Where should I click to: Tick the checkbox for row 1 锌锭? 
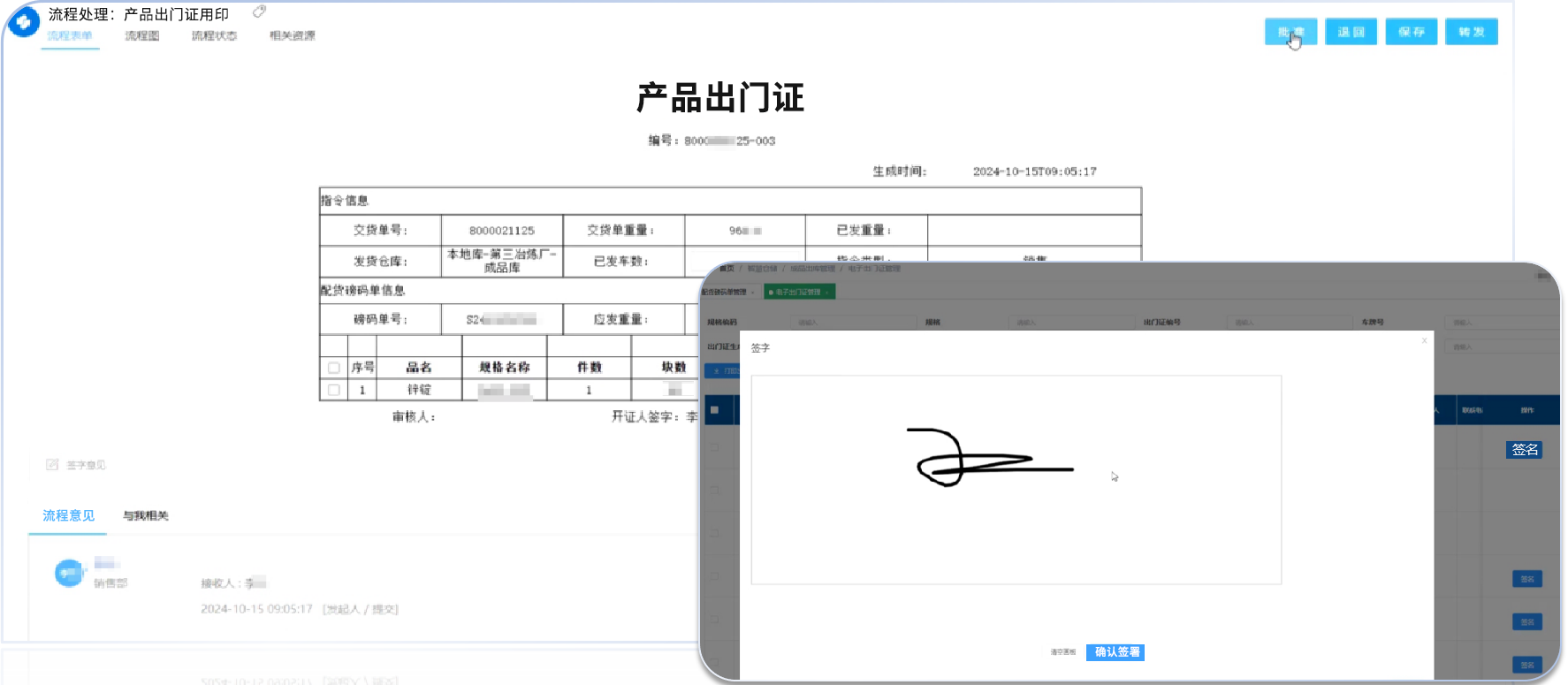(x=333, y=390)
